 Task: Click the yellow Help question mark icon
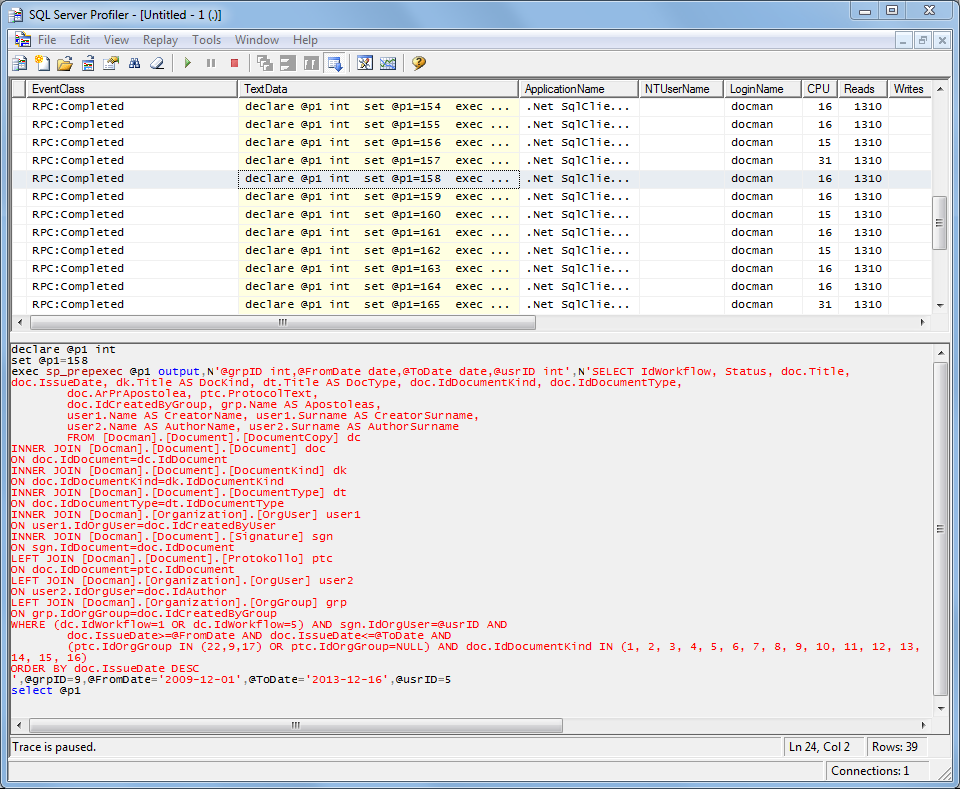(x=419, y=63)
